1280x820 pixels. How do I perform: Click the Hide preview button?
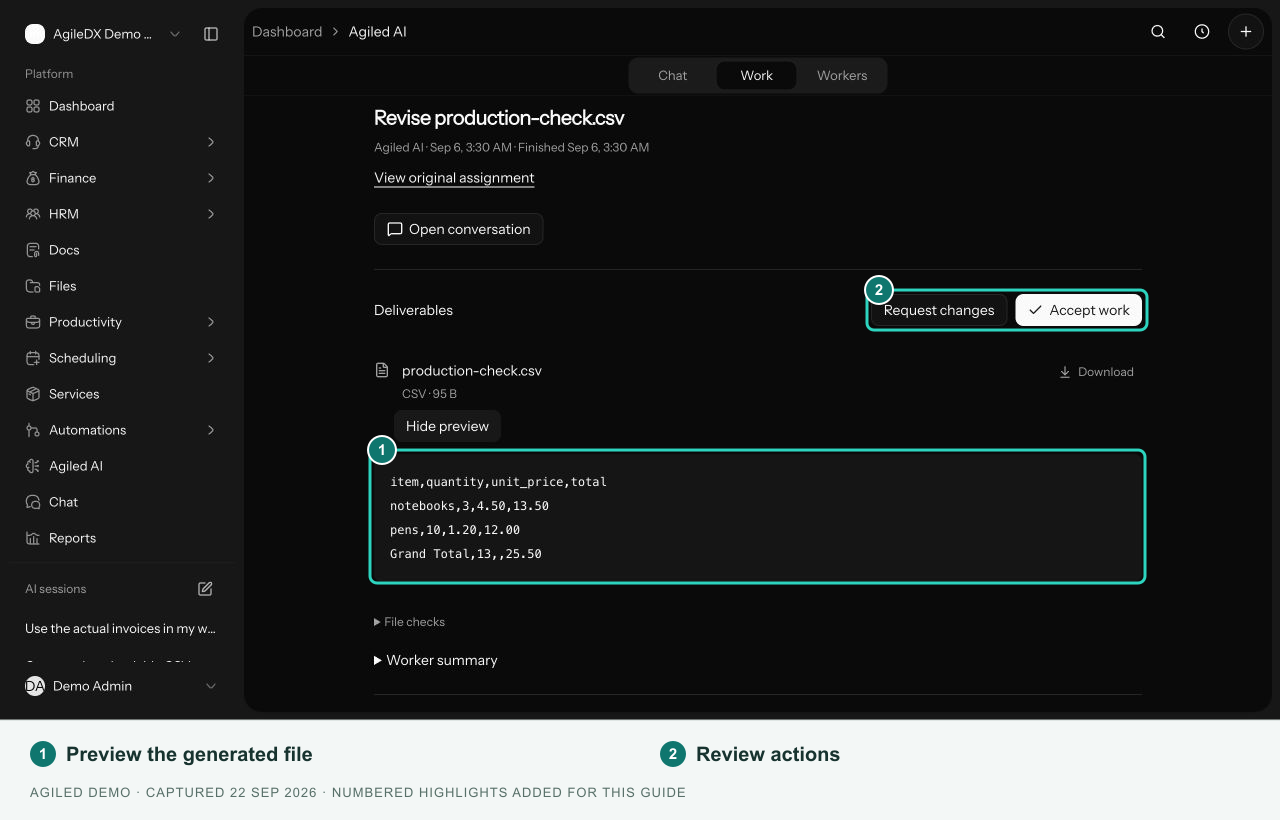click(x=447, y=426)
